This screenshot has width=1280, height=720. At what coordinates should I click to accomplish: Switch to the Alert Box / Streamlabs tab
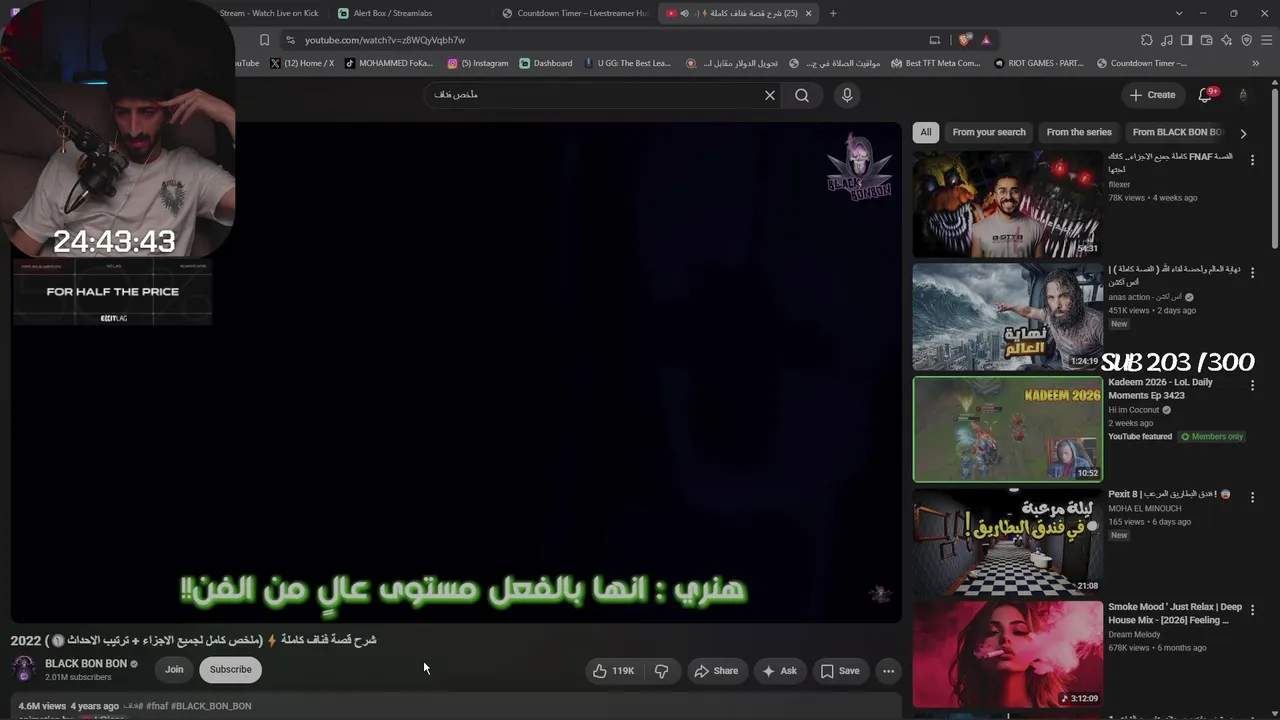coord(410,13)
